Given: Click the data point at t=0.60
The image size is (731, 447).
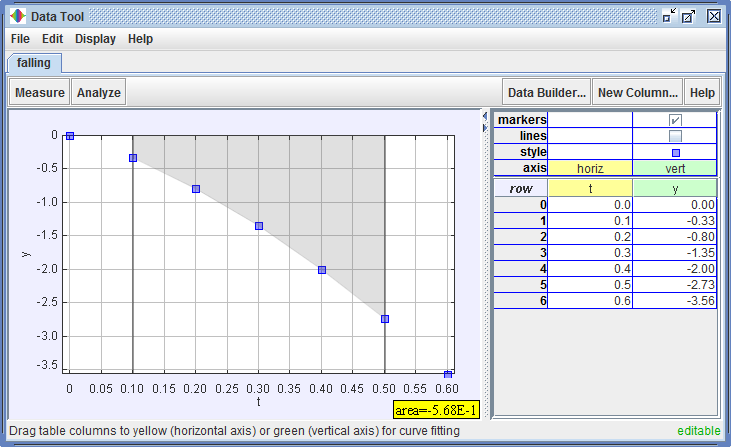Looking at the screenshot, I should click(448, 374).
